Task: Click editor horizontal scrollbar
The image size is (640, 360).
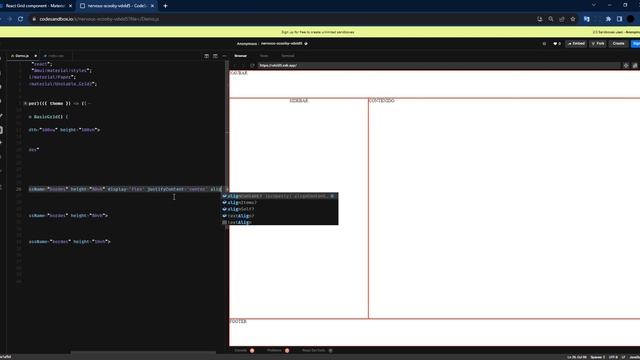Action: point(143,352)
